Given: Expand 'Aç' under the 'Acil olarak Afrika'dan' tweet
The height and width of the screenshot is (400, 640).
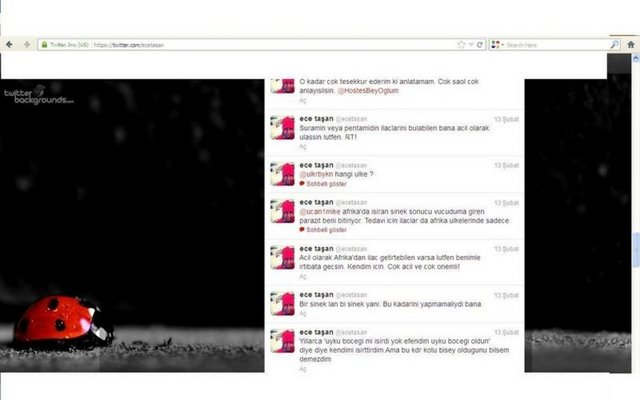Looking at the screenshot, I should pyautogui.click(x=303, y=276).
